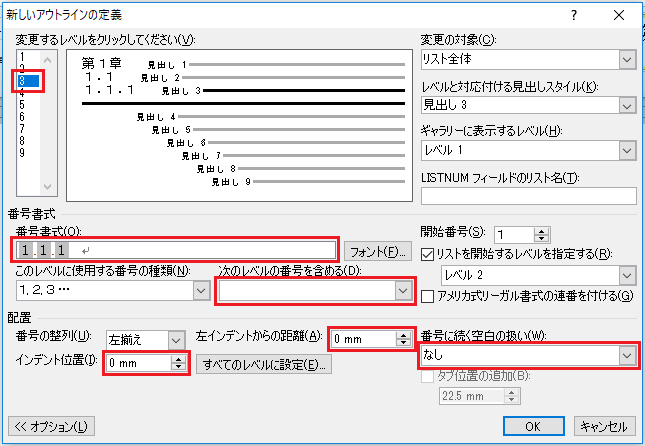Screen dimensions: 645x446
Task: Confirm with the OK button
Action: (x=534, y=426)
